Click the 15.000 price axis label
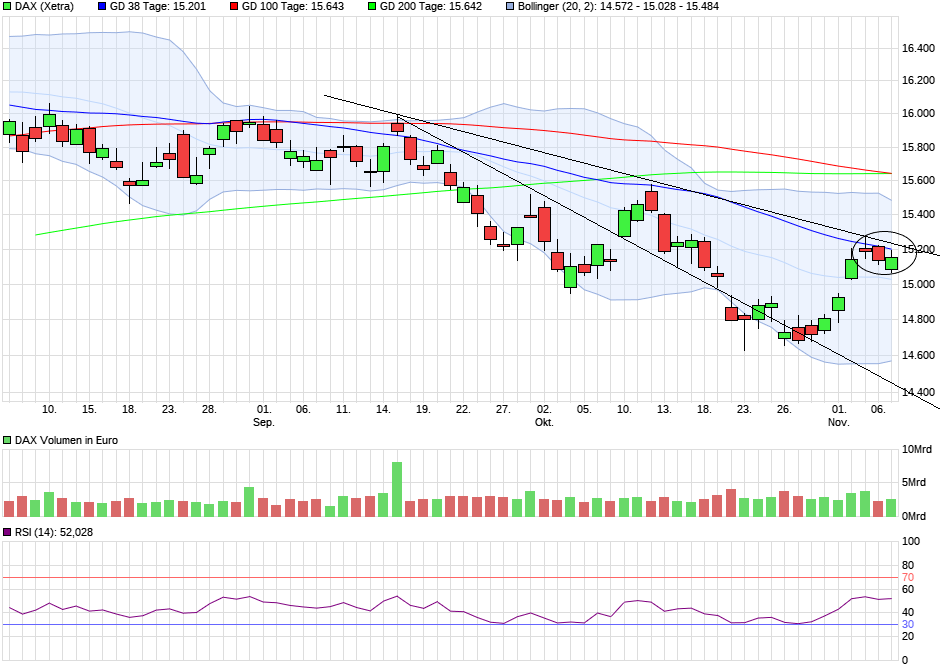 pyautogui.click(x=918, y=284)
